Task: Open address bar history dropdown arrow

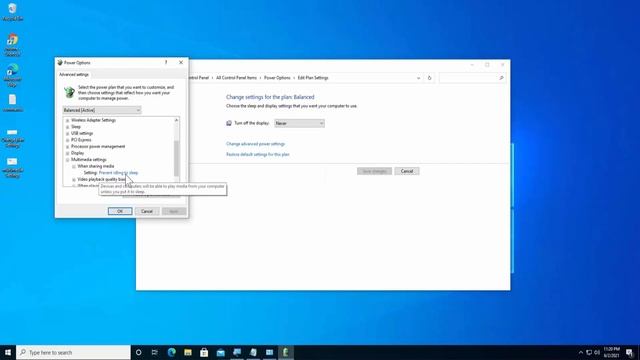Action: pyautogui.click(x=418, y=78)
